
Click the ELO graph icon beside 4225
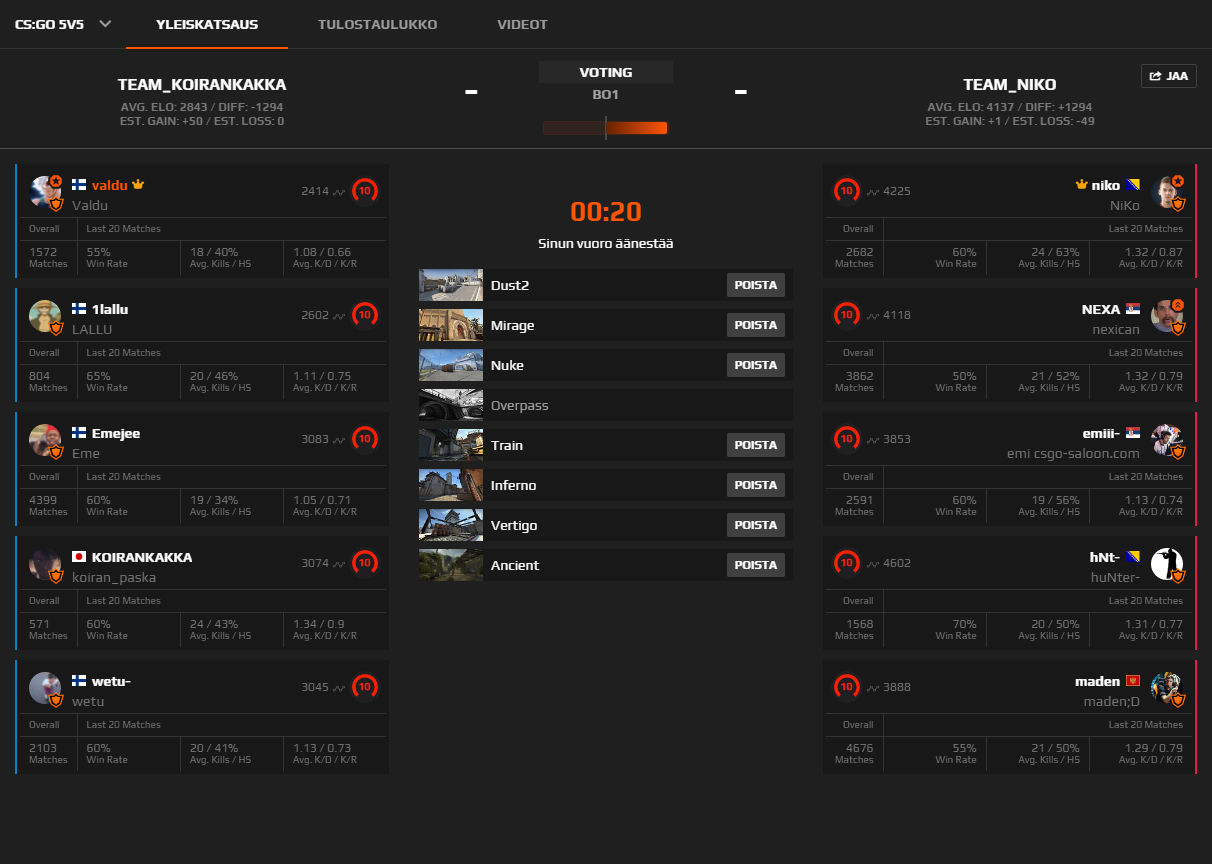coord(873,191)
